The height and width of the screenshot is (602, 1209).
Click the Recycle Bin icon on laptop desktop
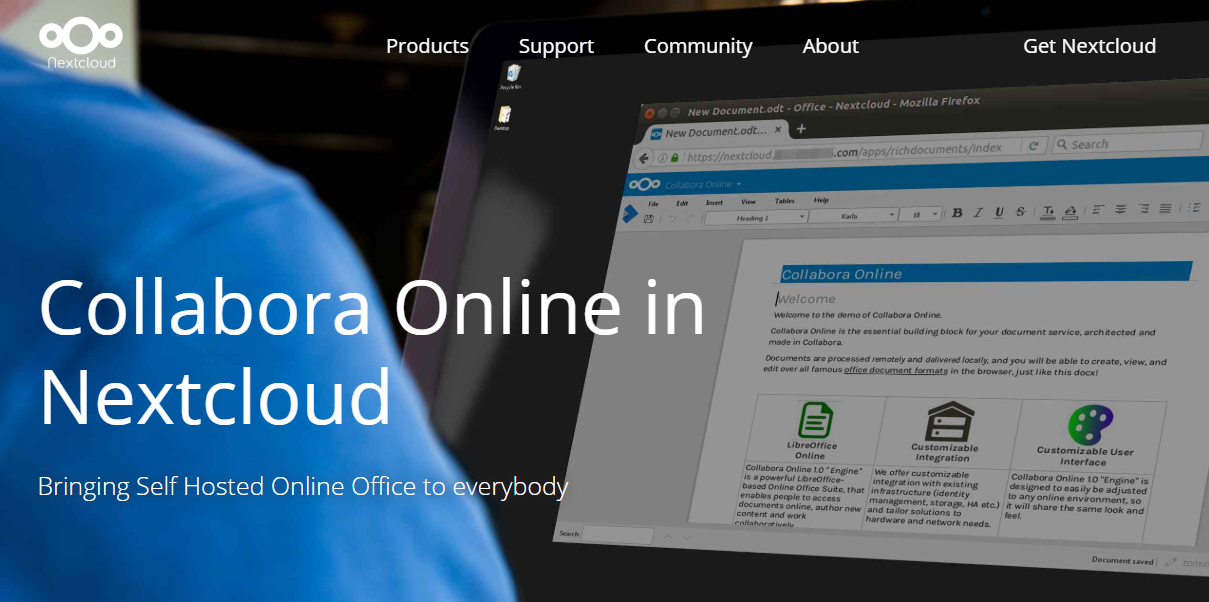pyautogui.click(x=513, y=75)
